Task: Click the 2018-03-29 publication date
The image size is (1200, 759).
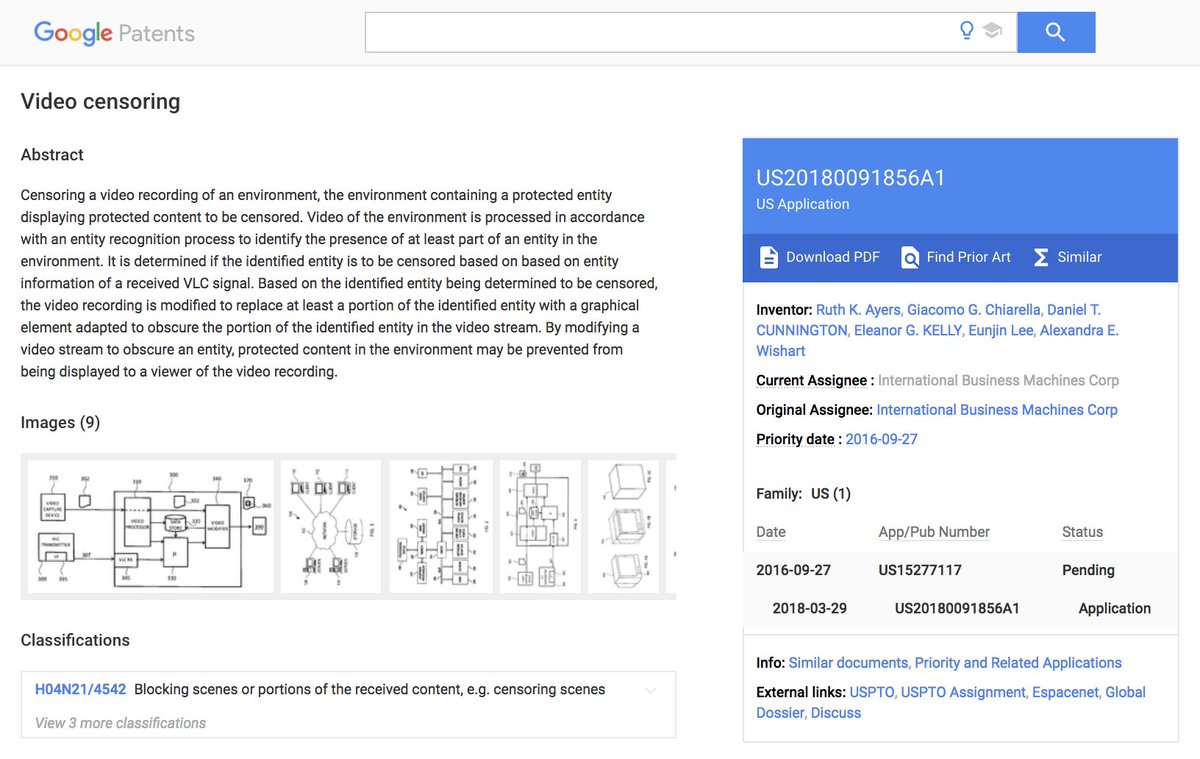Action: click(810, 608)
